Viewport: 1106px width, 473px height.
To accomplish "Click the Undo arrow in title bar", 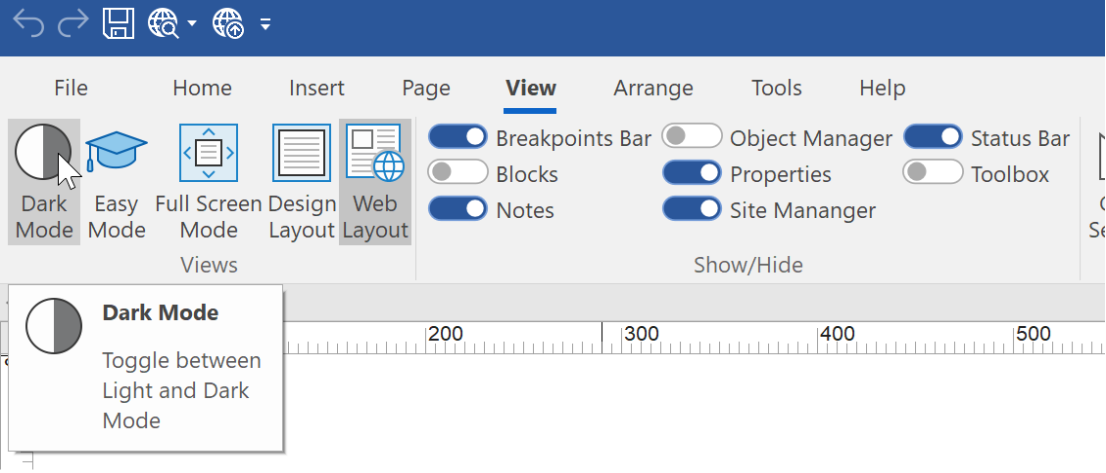I will [x=28, y=25].
